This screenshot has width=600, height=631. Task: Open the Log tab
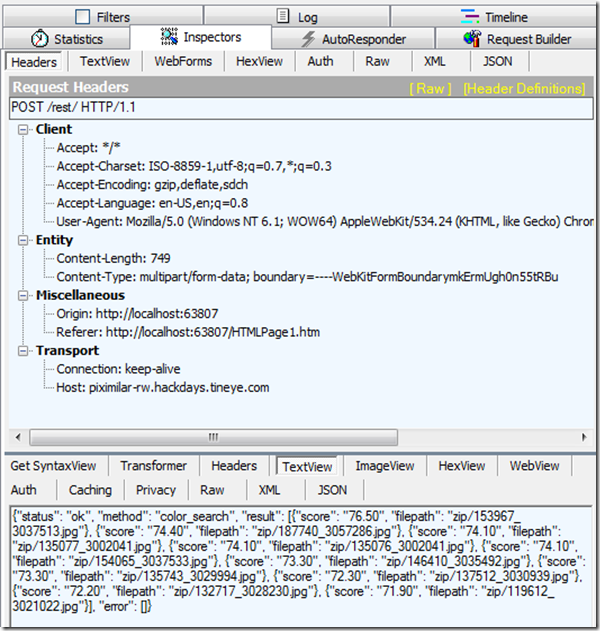[297, 17]
